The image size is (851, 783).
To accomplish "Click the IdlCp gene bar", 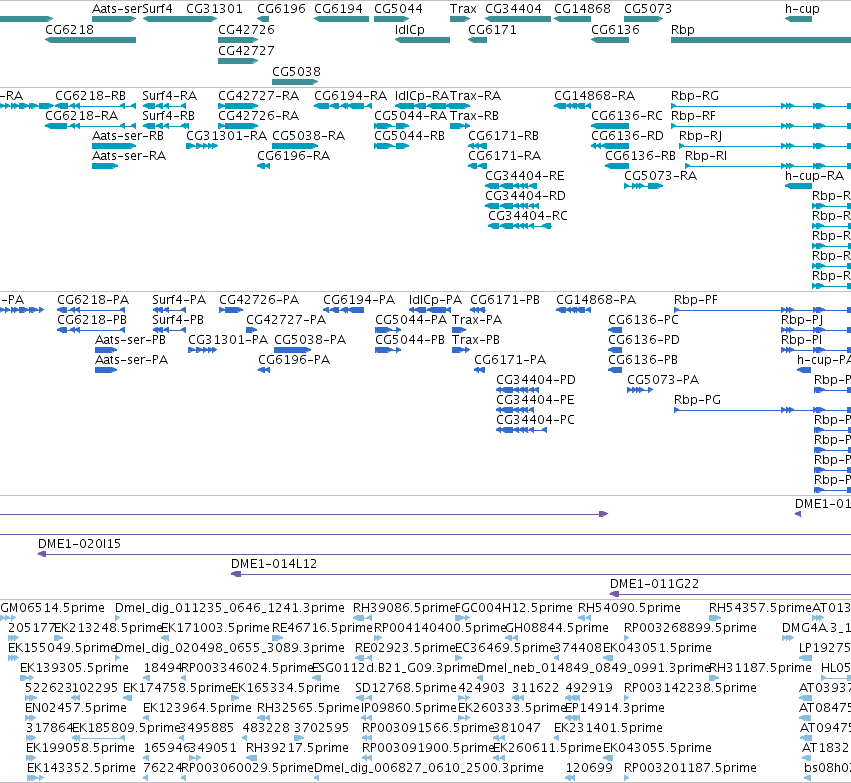I will [x=422, y=40].
